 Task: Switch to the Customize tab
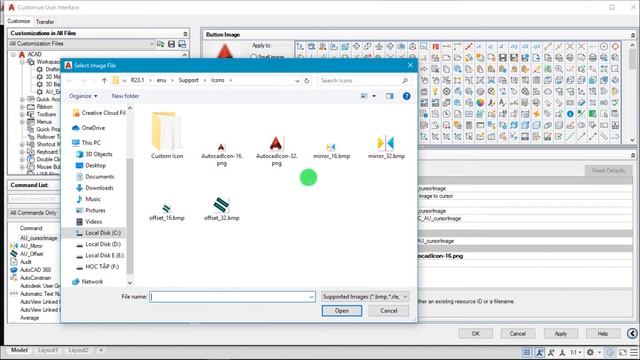pos(19,21)
